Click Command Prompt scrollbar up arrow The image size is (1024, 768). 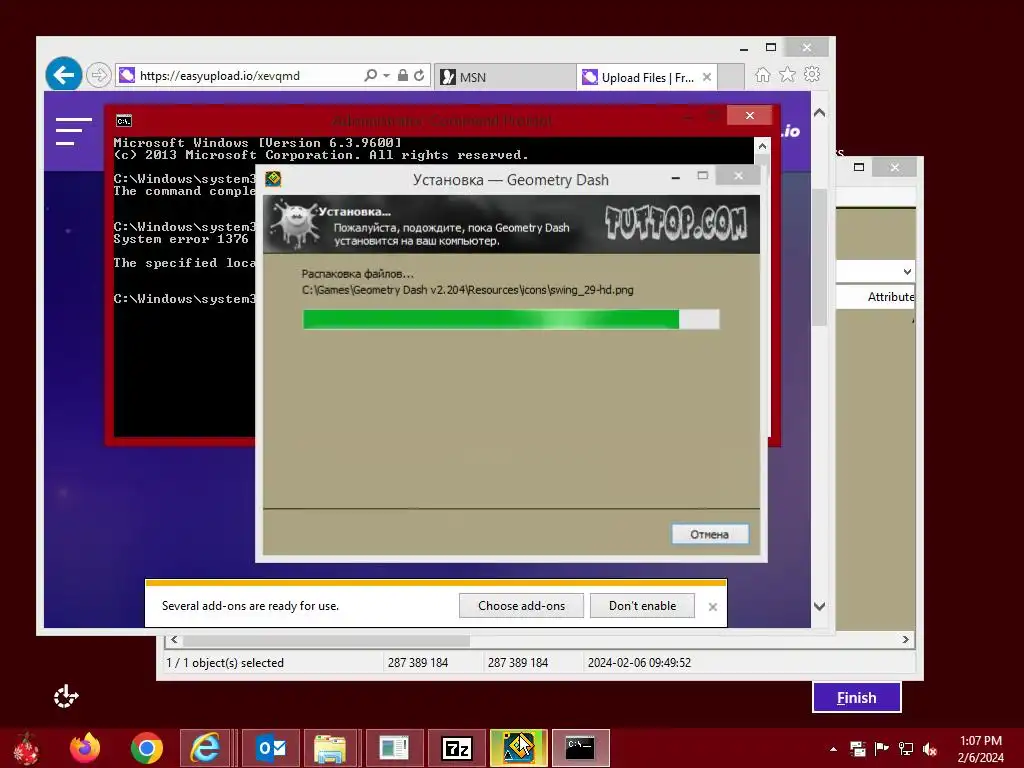(x=761, y=146)
